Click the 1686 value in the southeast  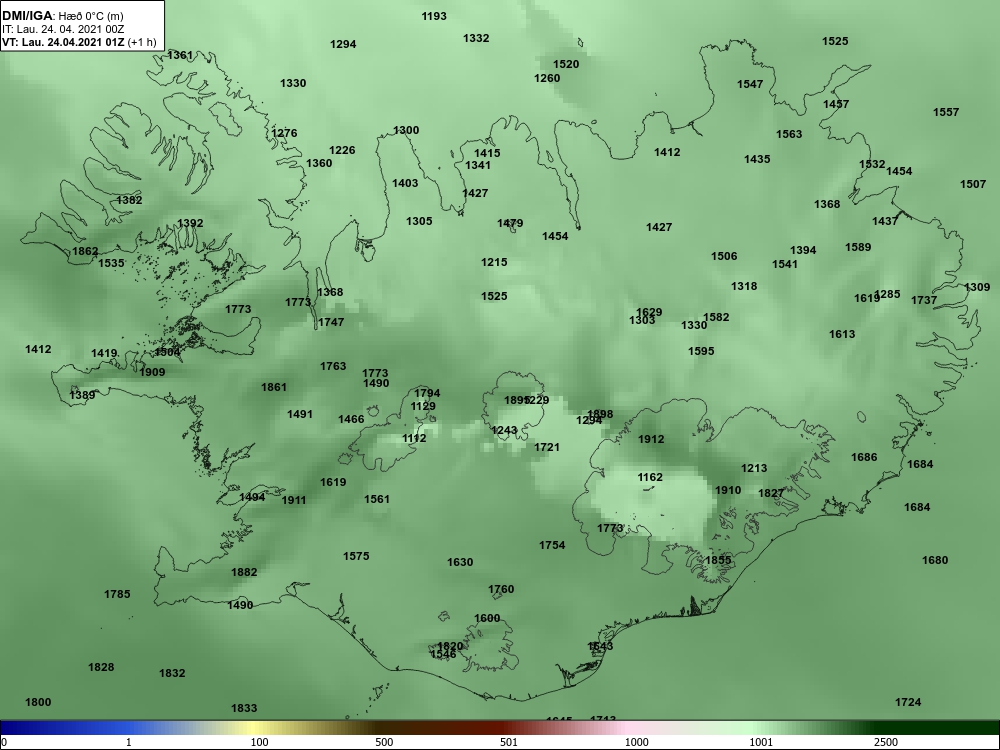coord(864,457)
